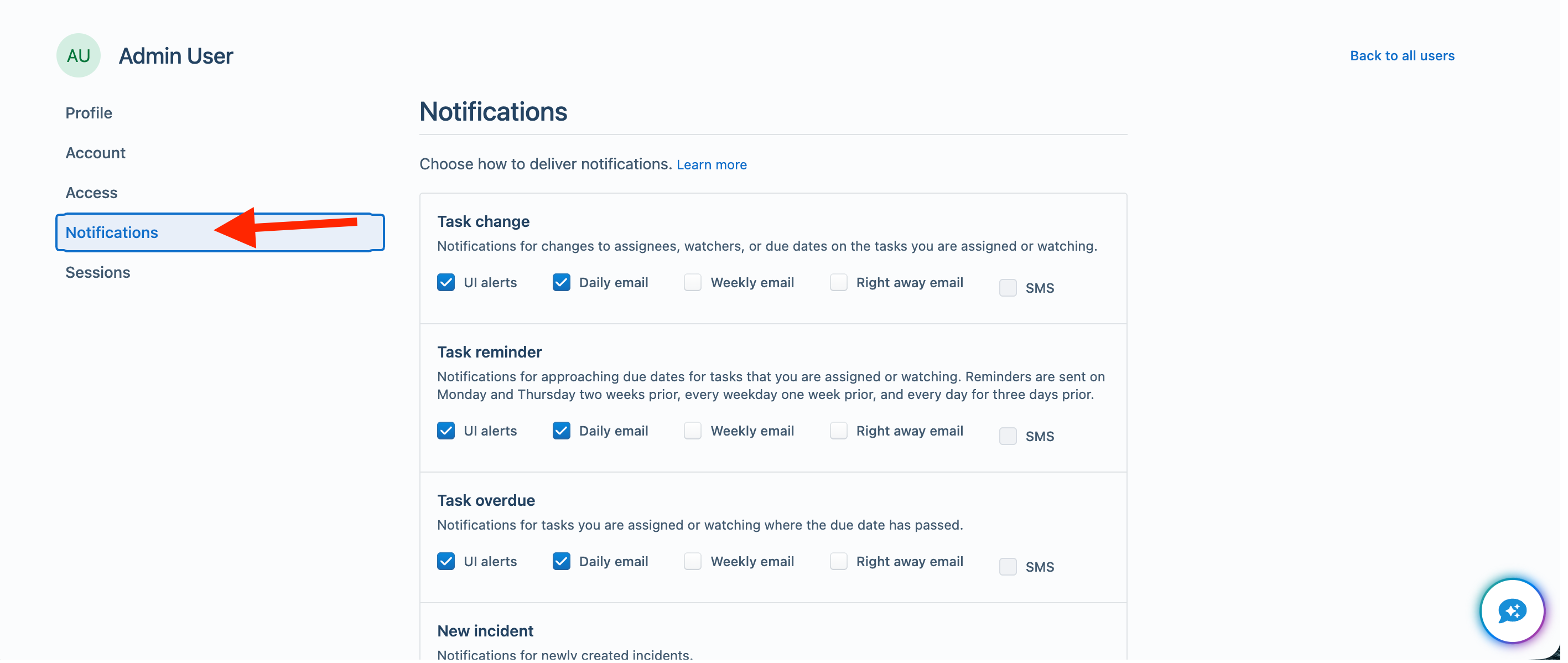This screenshot has height=663, width=1568.
Task: Open the Sessions section
Action: [x=98, y=273]
